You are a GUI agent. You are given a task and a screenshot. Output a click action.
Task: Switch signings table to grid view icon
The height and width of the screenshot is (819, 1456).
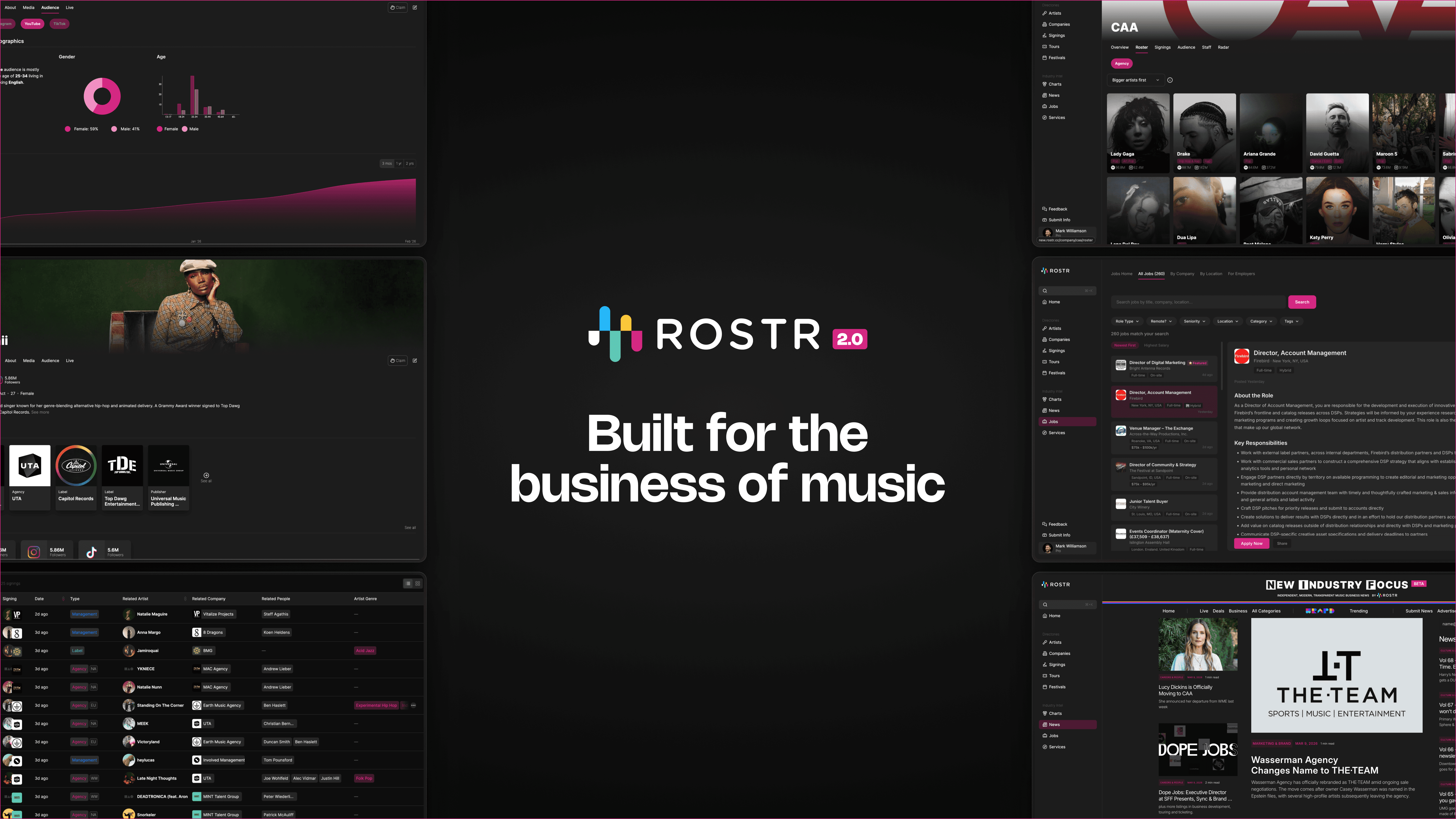[x=418, y=583]
